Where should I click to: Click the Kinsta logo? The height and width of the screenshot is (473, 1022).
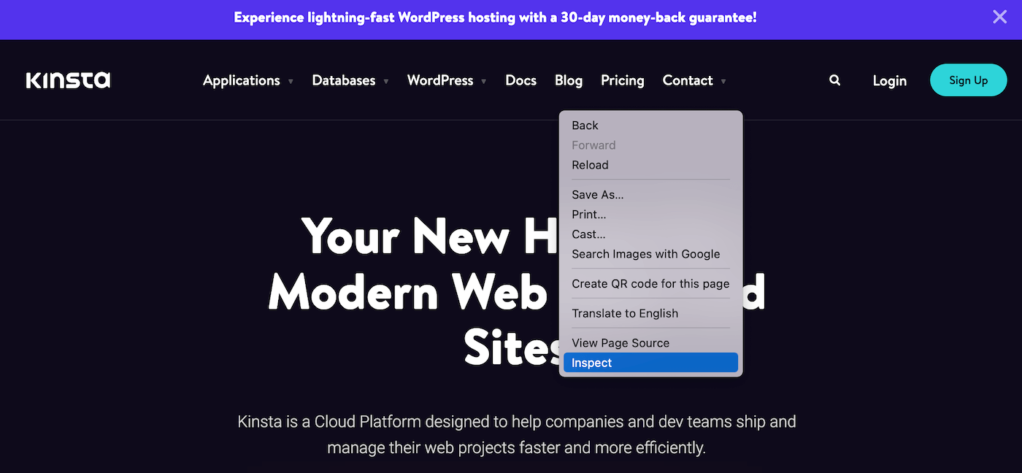(68, 81)
